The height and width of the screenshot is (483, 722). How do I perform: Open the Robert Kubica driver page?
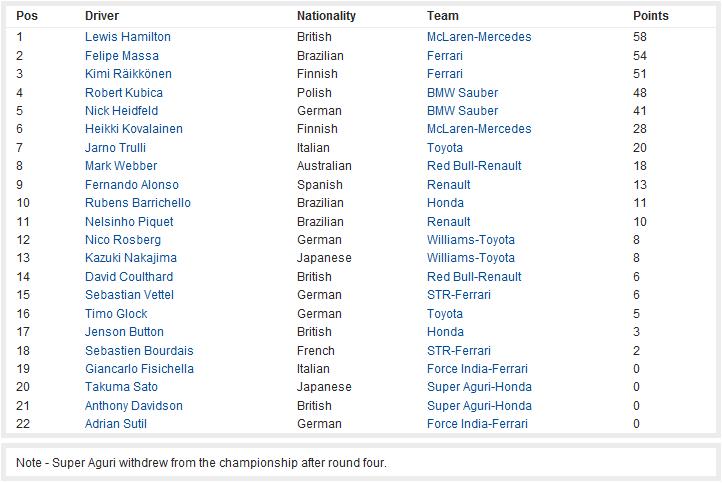coord(123,93)
